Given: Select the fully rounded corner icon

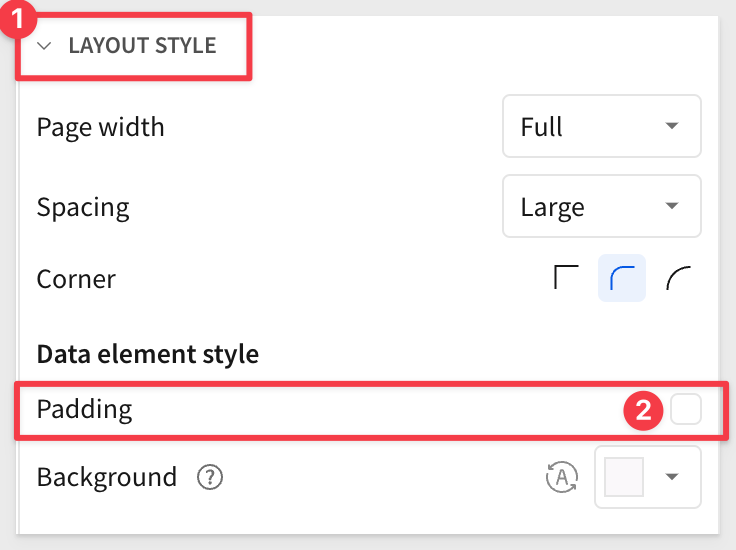Looking at the screenshot, I should [x=678, y=278].
